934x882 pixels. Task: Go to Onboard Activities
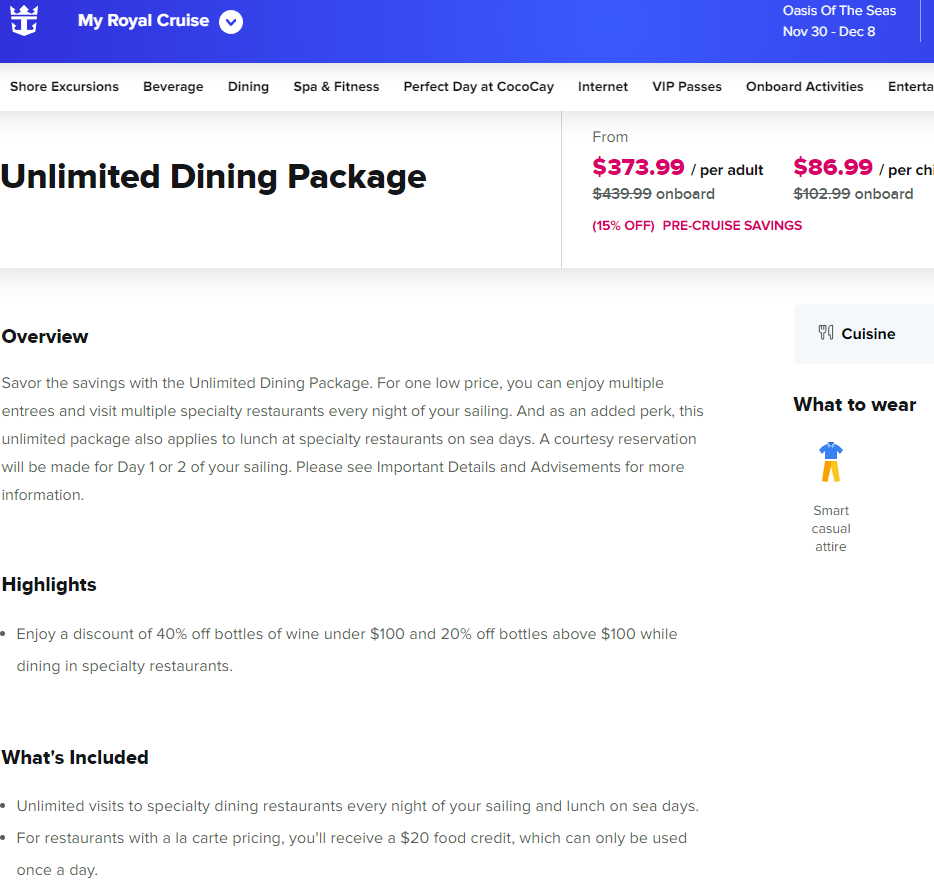coord(805,87)
